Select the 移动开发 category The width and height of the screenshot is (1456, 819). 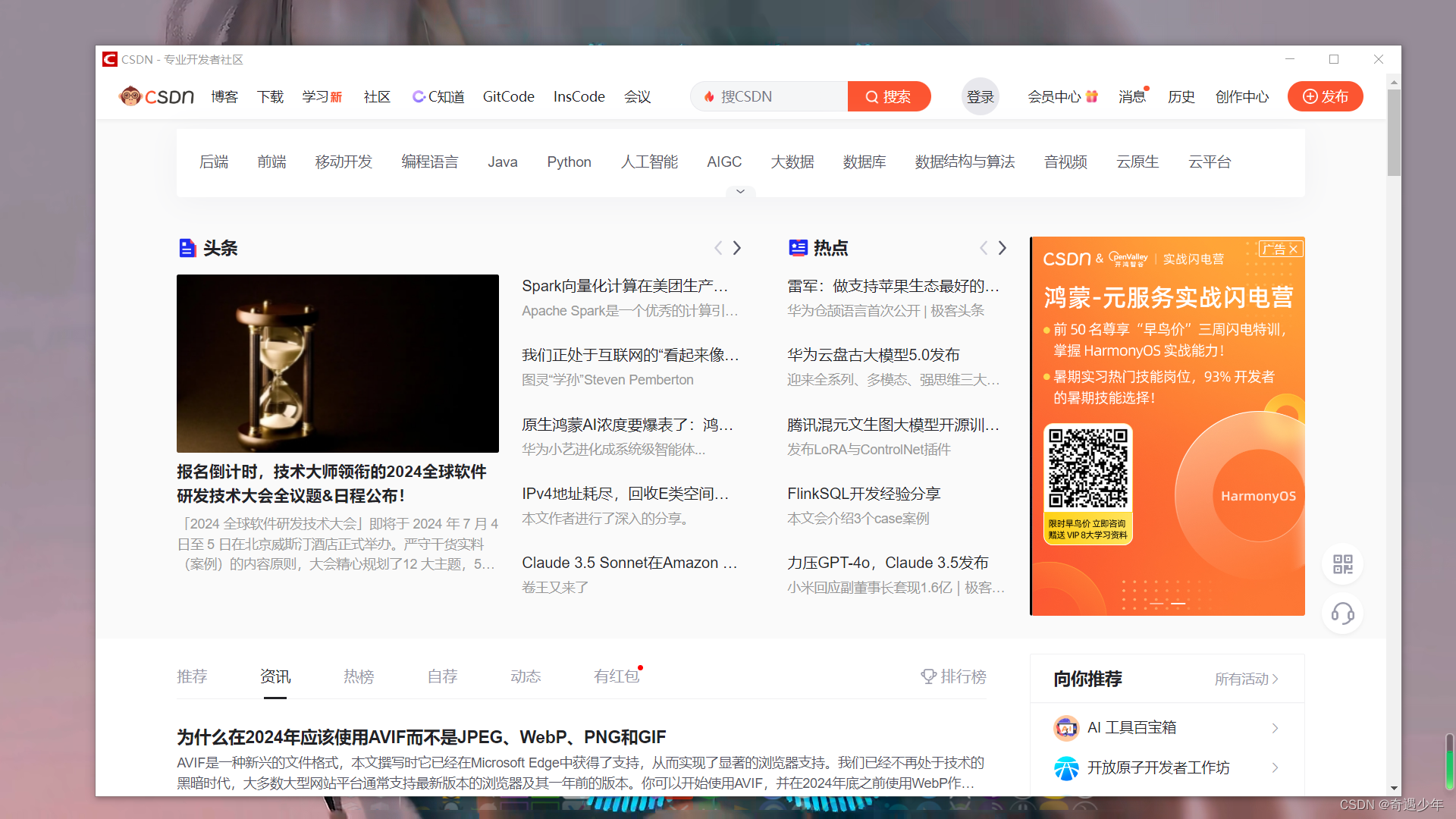[x=344, y=162]
